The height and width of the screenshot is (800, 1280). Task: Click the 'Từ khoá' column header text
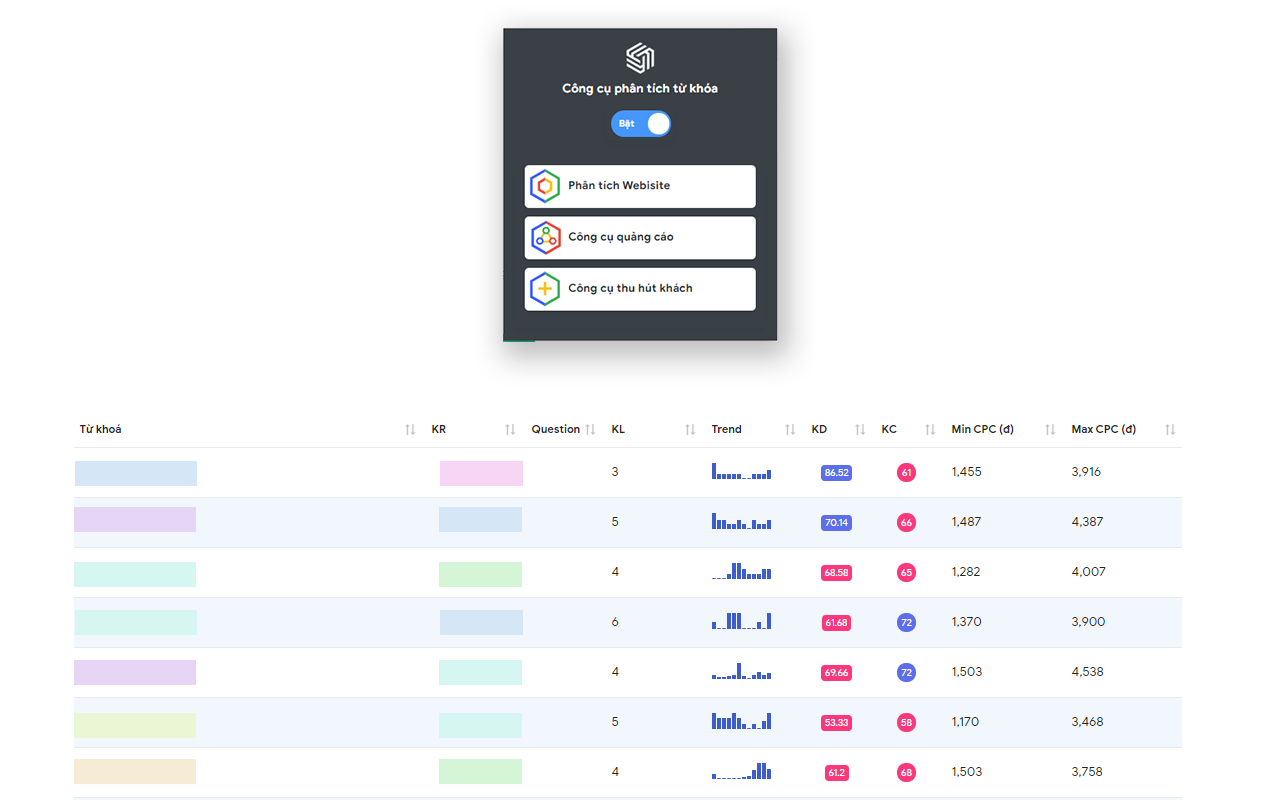[x=101, y=430]
